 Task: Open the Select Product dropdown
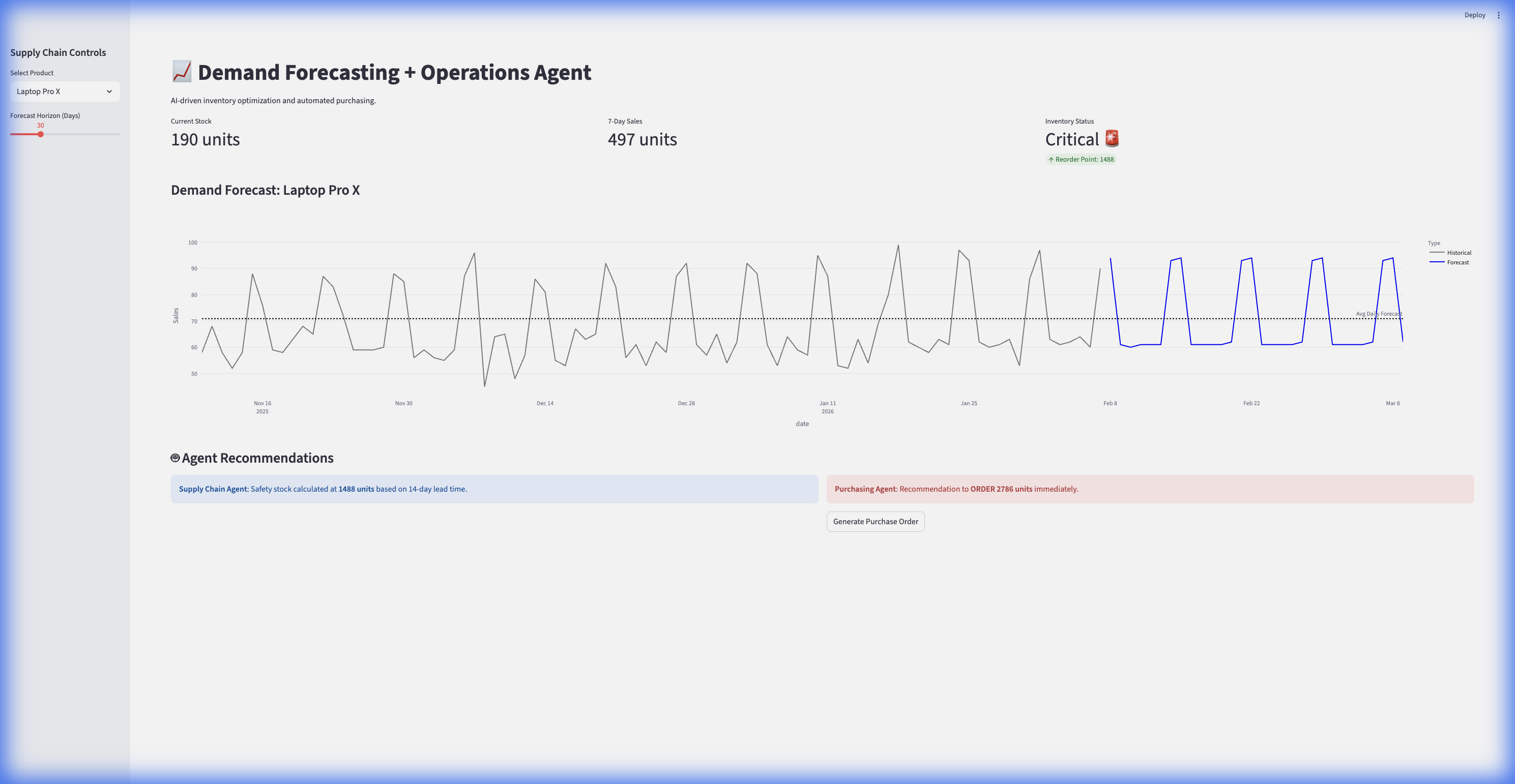click(x=65, y=91)
